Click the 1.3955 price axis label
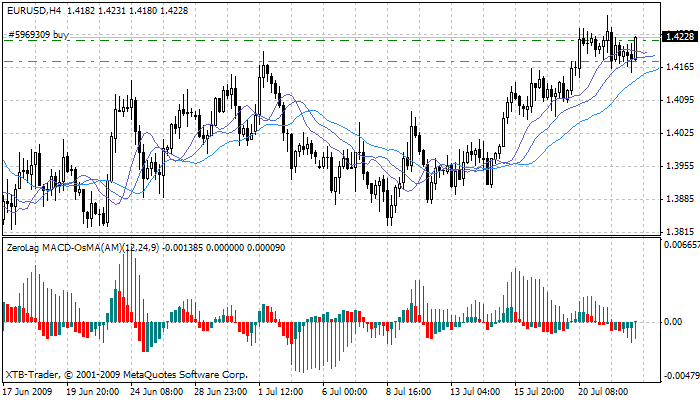The image size is (700, 400). (679, 166)
